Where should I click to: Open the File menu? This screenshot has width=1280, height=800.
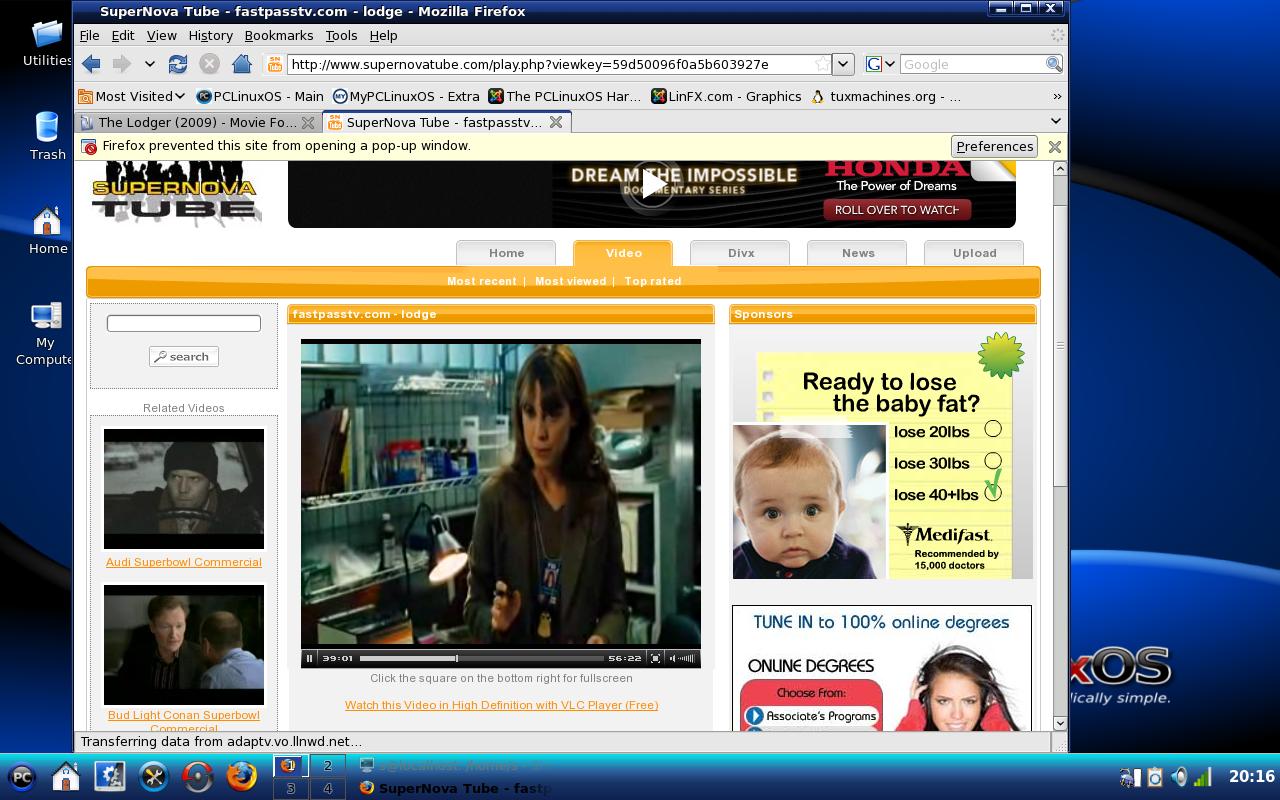point(89,35)
